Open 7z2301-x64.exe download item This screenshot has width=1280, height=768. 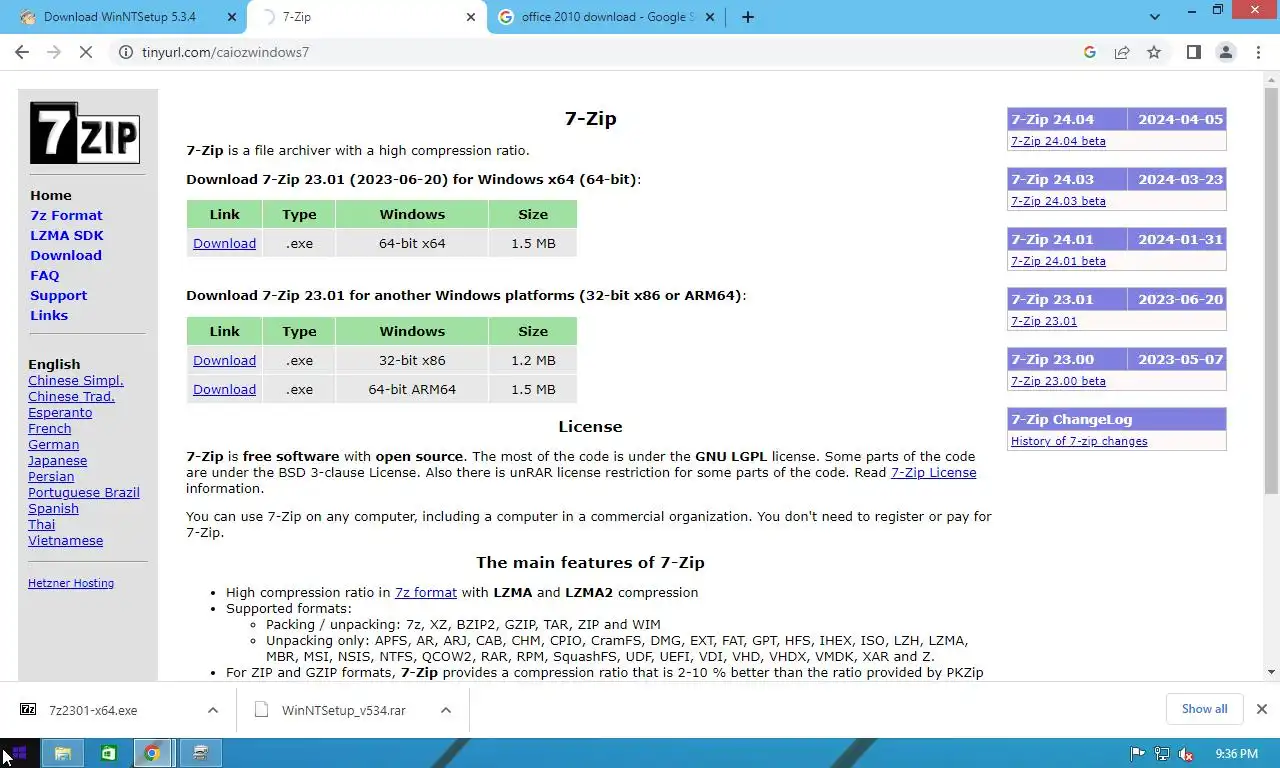(x=93, y=710)
